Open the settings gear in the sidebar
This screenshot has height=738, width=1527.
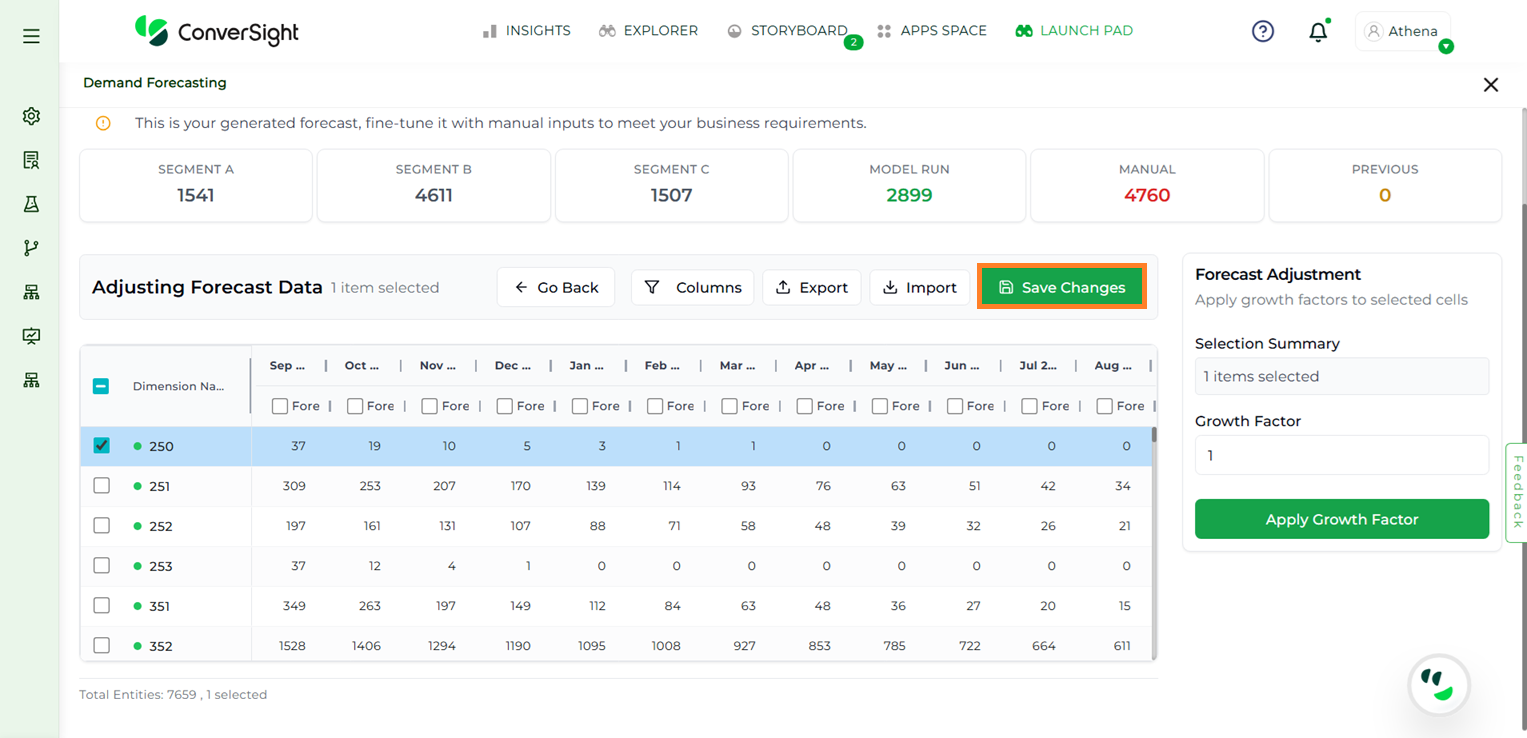[x=31, y=116]
